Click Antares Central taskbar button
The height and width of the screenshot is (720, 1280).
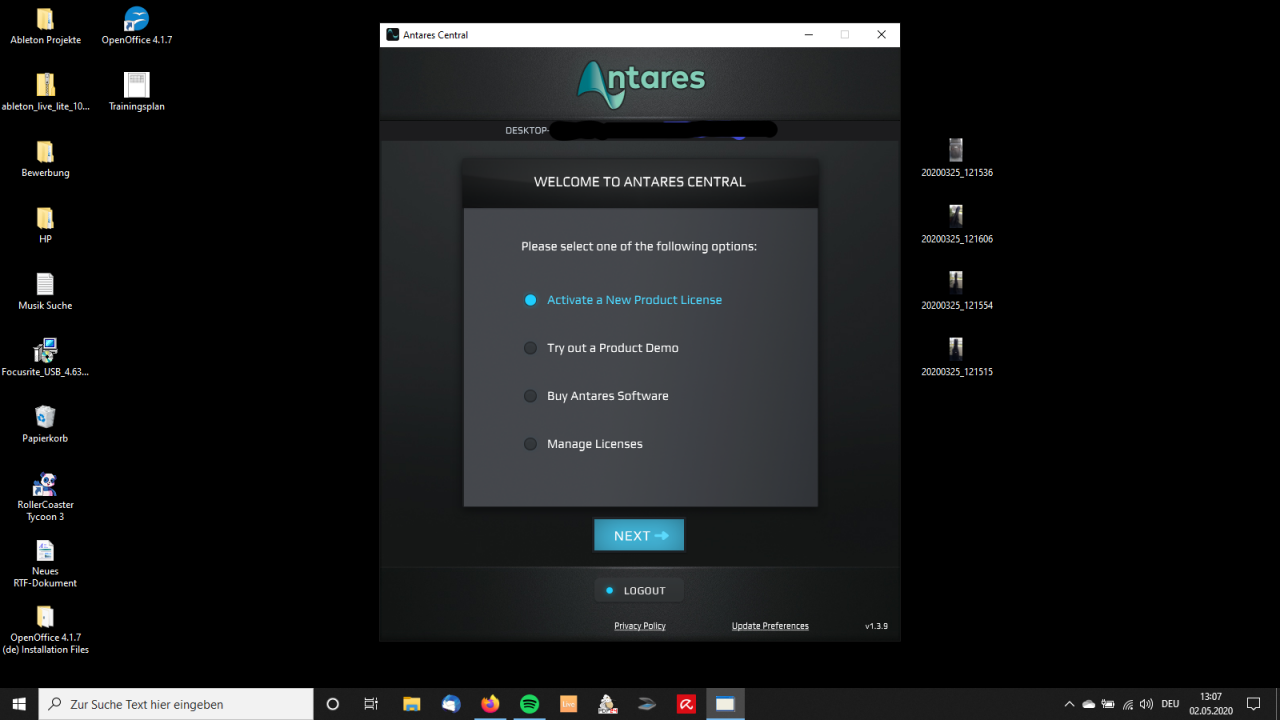click(725, 704)
